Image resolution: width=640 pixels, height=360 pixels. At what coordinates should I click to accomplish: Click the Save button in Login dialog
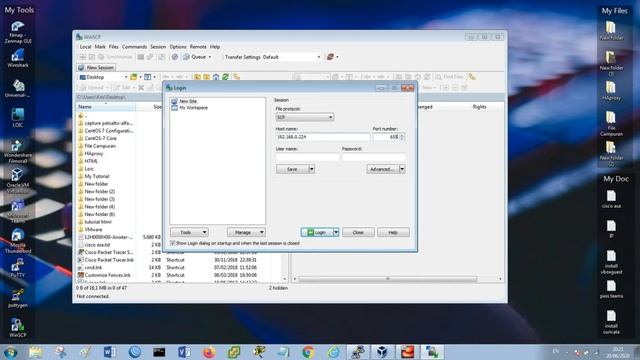(x=292, y=169)
